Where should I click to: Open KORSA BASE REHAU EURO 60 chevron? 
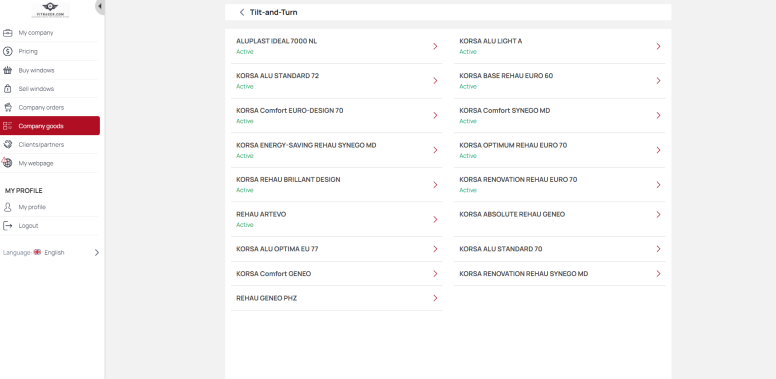[659, 81]
